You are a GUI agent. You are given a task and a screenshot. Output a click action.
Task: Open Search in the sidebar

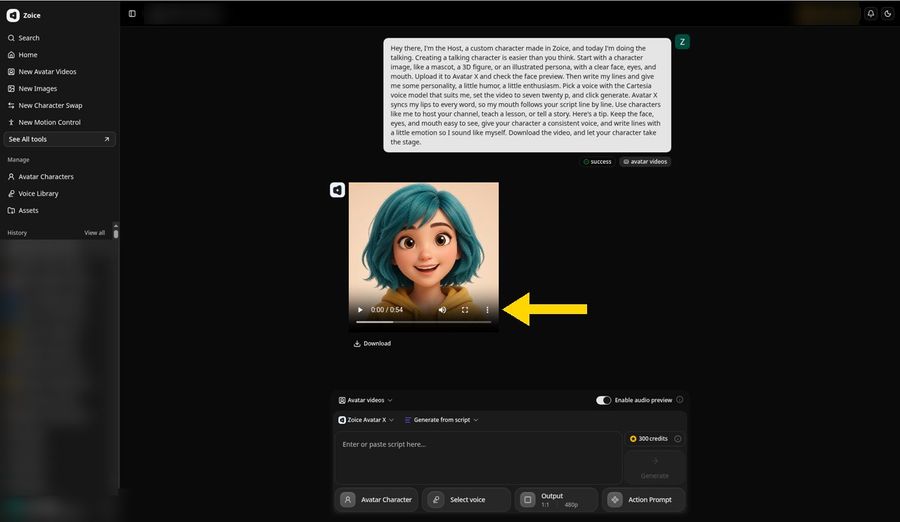pyautogui.click(x=24, y=38)
